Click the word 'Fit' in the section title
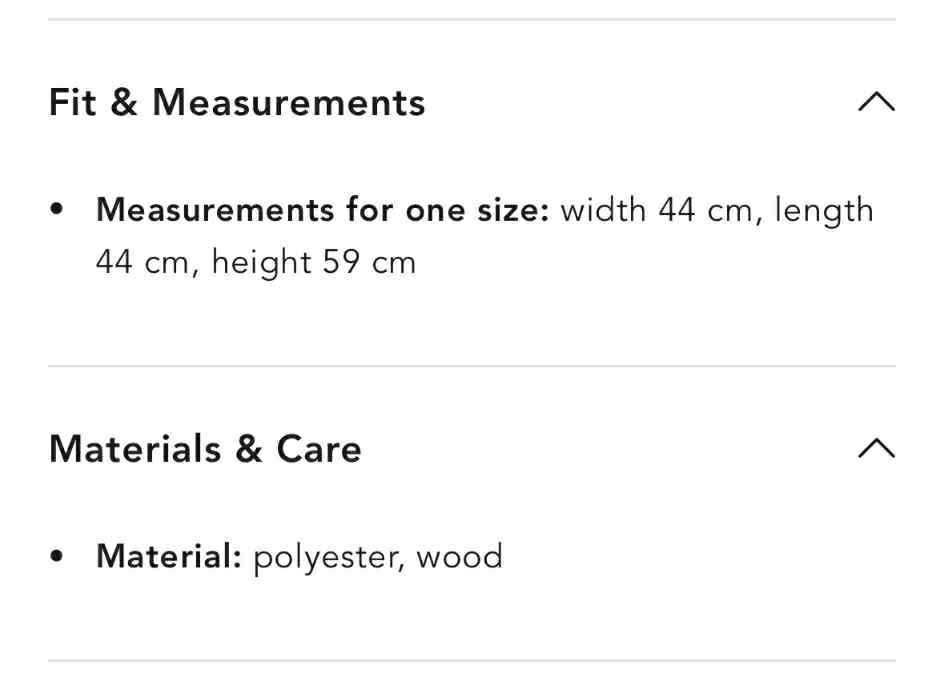The image size is (944, 693). (x=73, y=102)
